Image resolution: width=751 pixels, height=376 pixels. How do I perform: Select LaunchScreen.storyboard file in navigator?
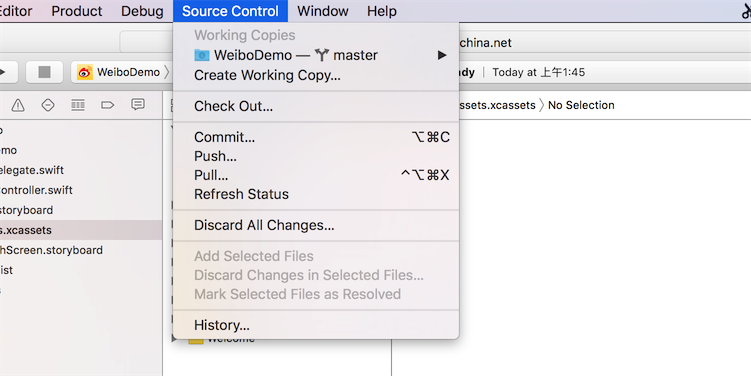(x=51, y=250)
